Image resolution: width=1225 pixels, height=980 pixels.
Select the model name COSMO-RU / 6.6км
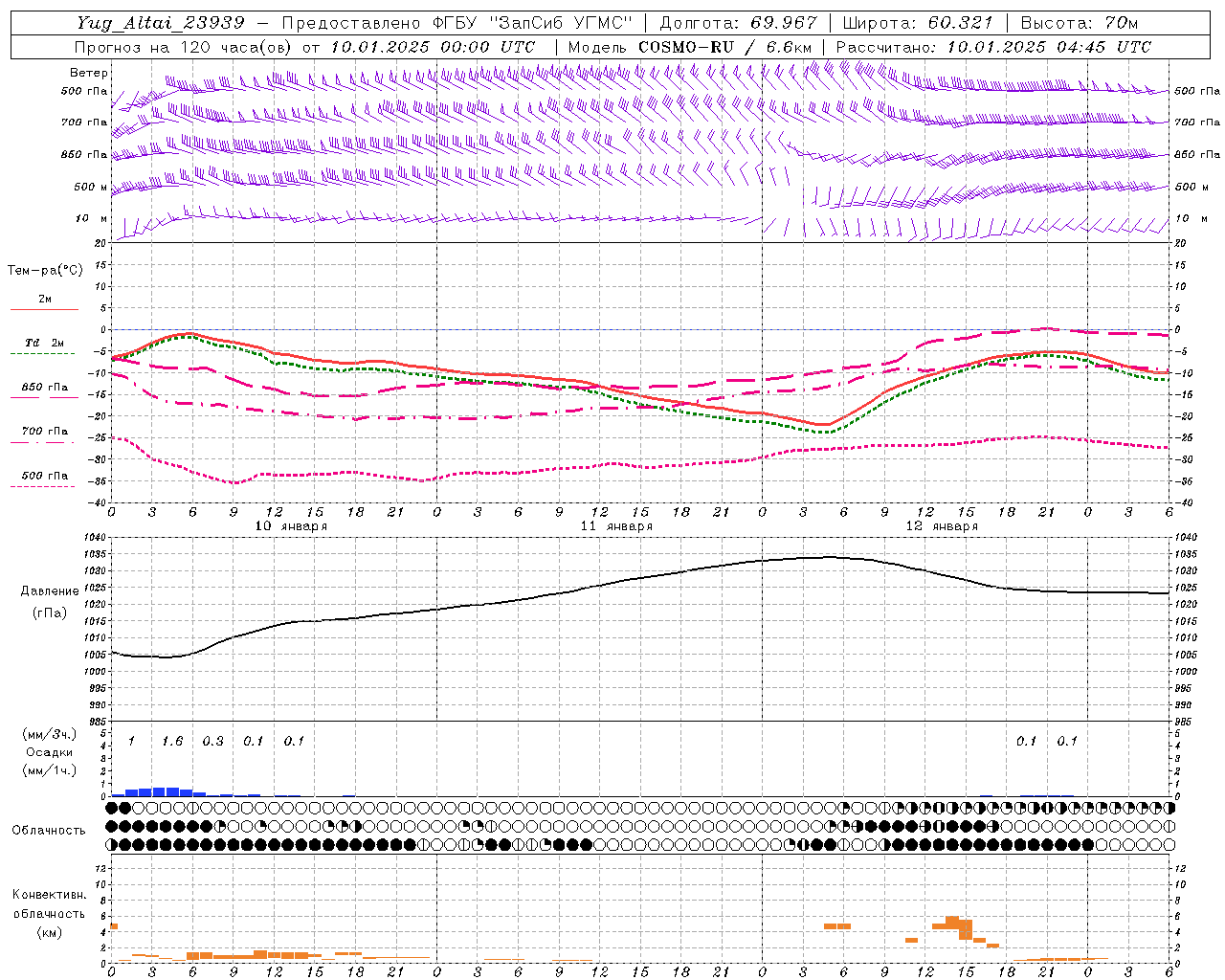[725, 47]
